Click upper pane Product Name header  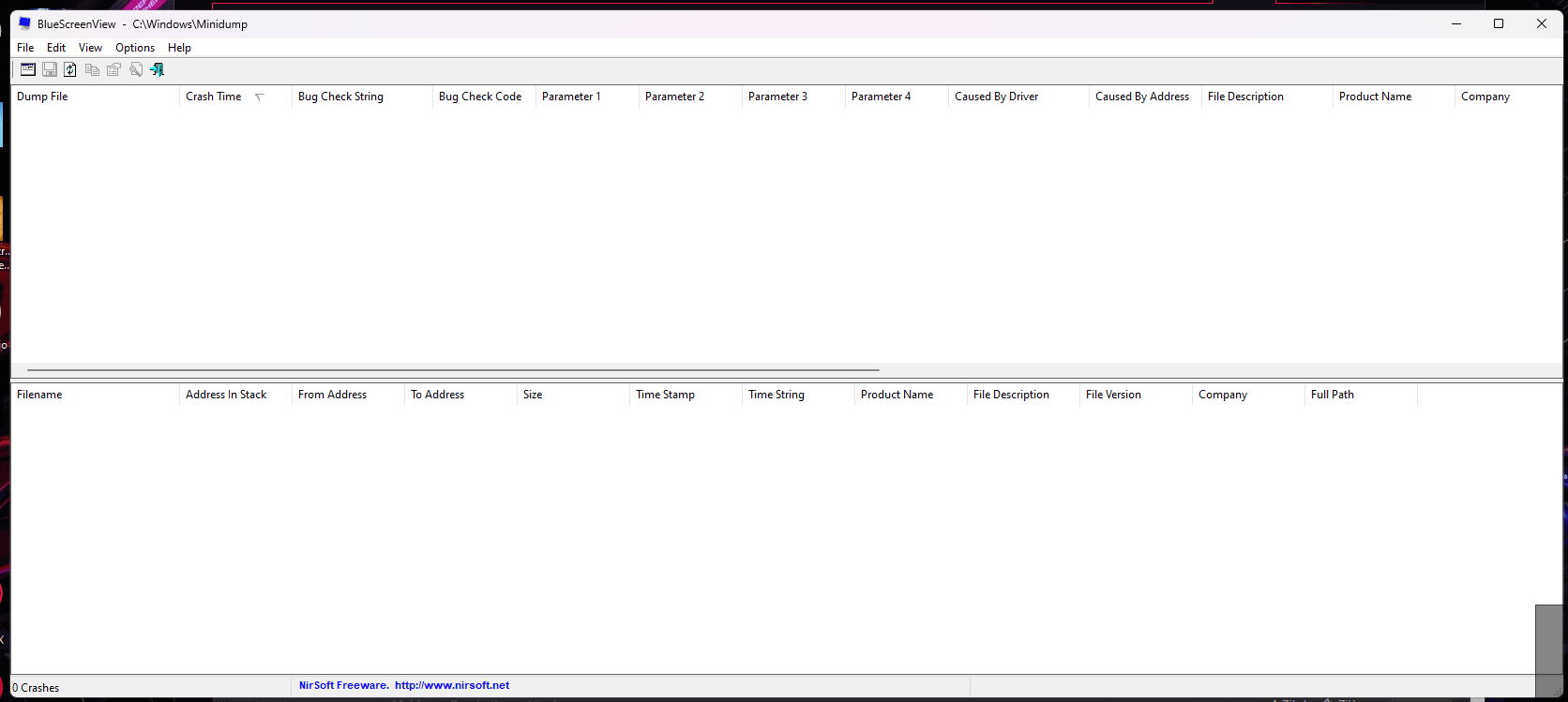(x=1394, y=97)
